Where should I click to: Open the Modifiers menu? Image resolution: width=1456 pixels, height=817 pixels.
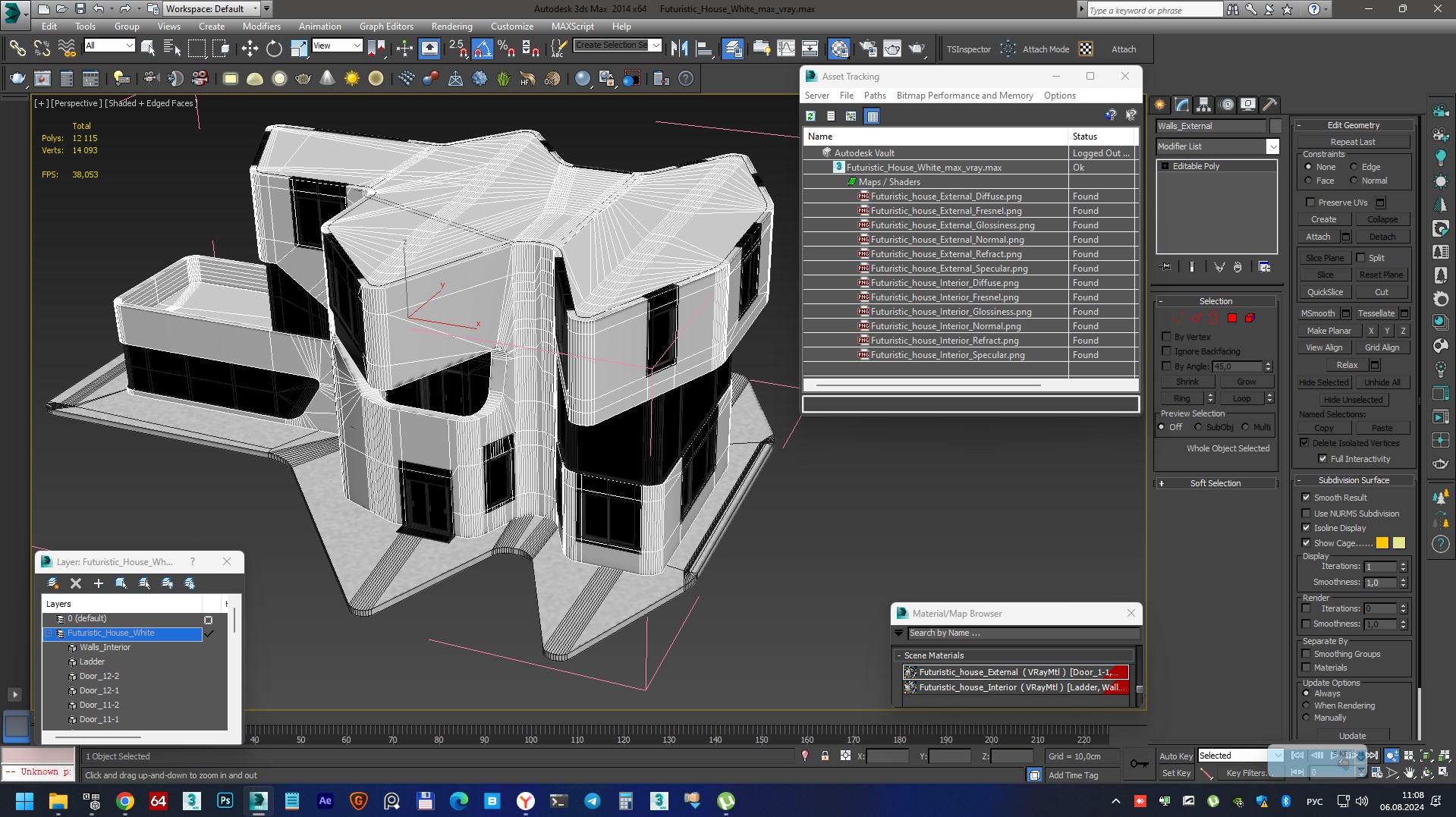click(x=262, y=26)
